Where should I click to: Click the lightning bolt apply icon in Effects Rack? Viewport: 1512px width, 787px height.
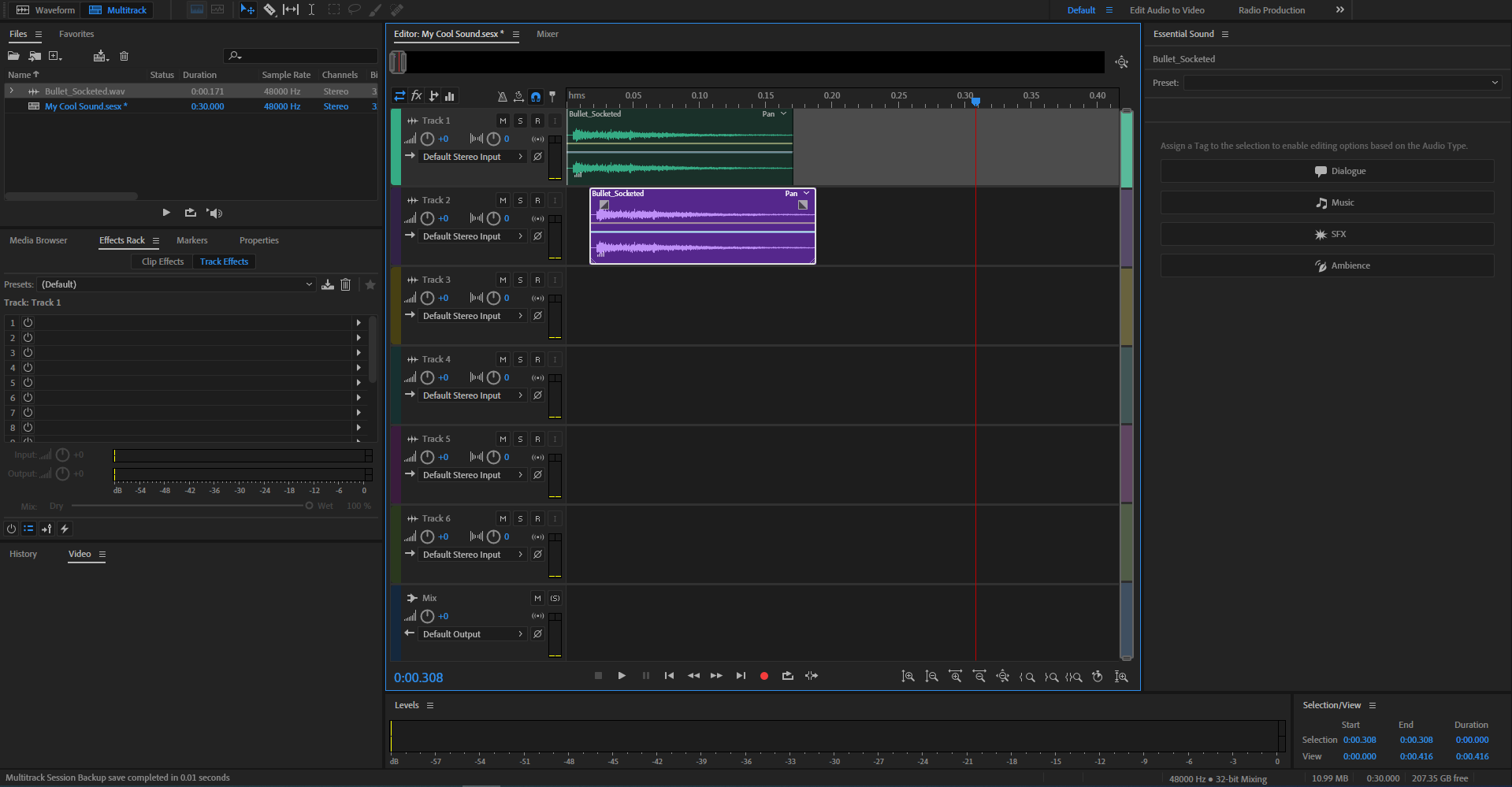[x=65, y=529]
